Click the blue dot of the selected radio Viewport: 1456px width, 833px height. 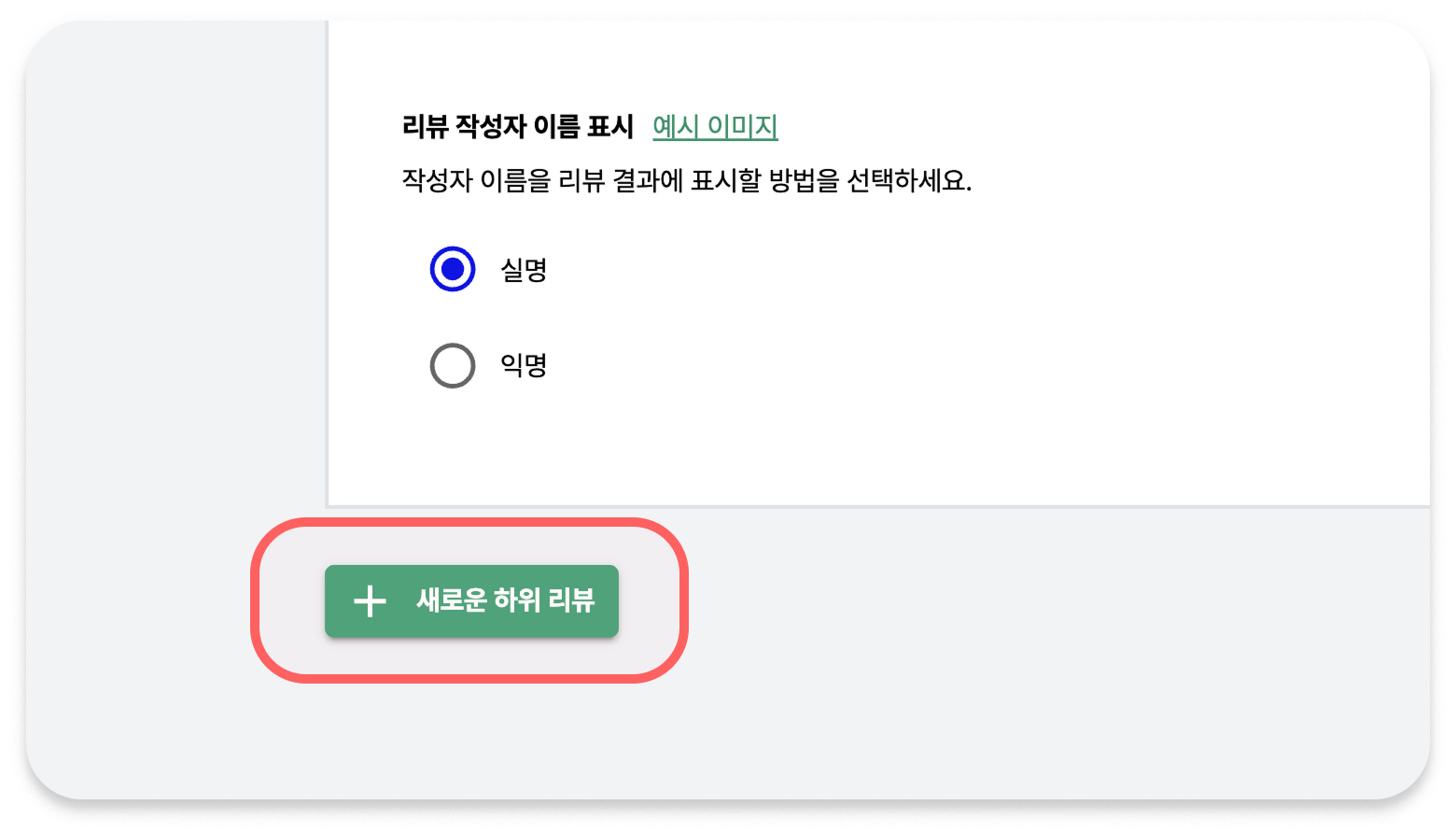[453, 270]
